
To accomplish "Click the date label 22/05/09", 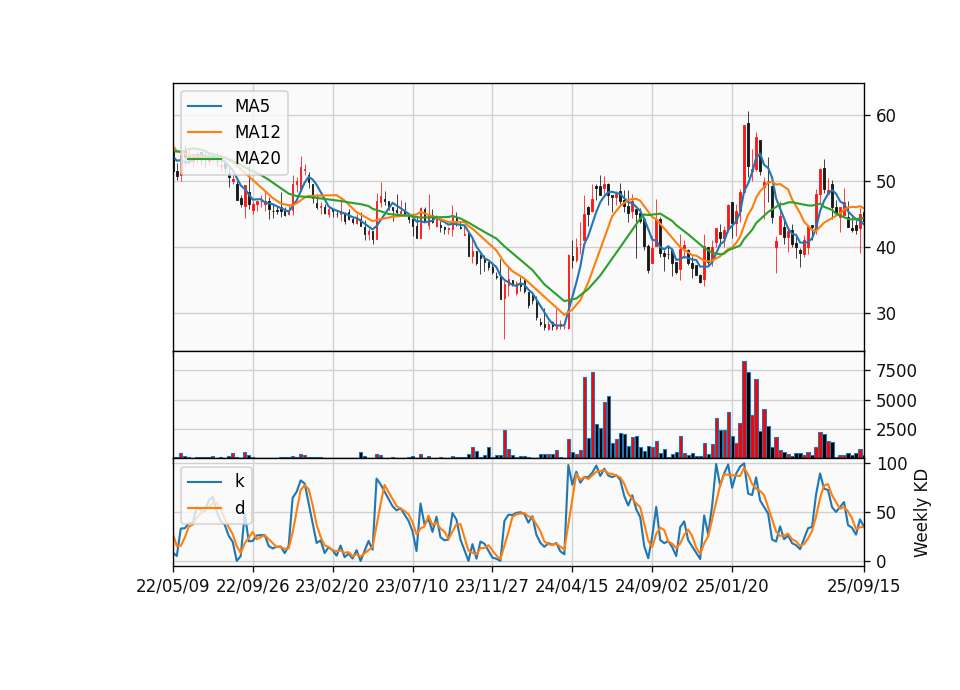I will (173, 586).
